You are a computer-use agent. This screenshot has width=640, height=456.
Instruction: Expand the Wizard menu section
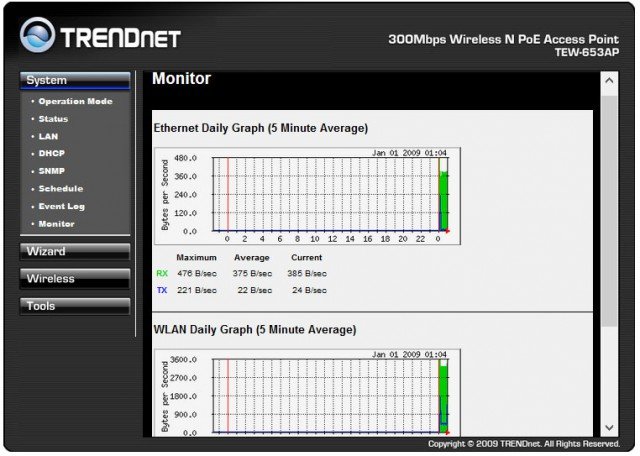74,251
